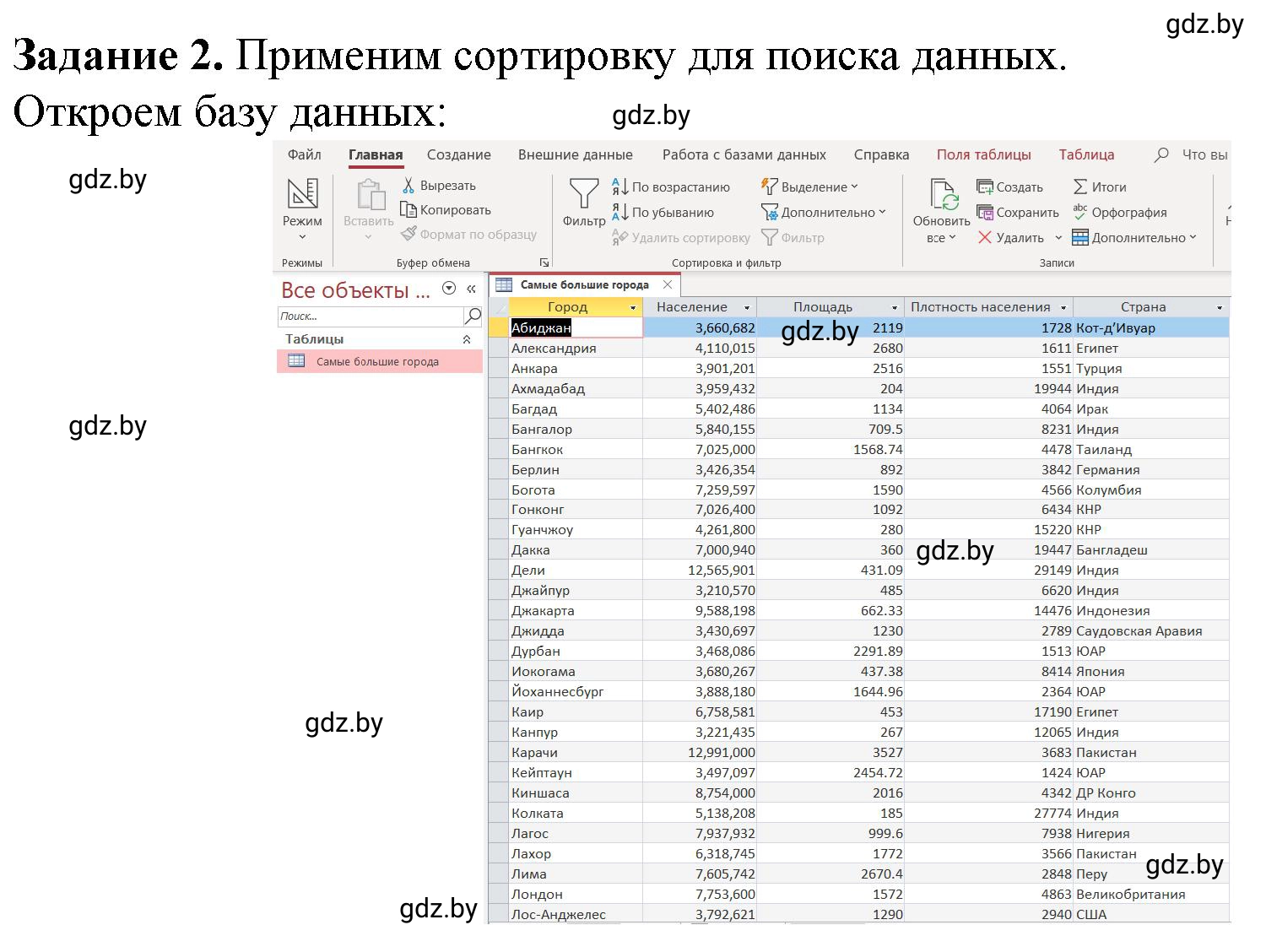Open the Удалить record dropdown arrow

click(x=1058, y=238)
